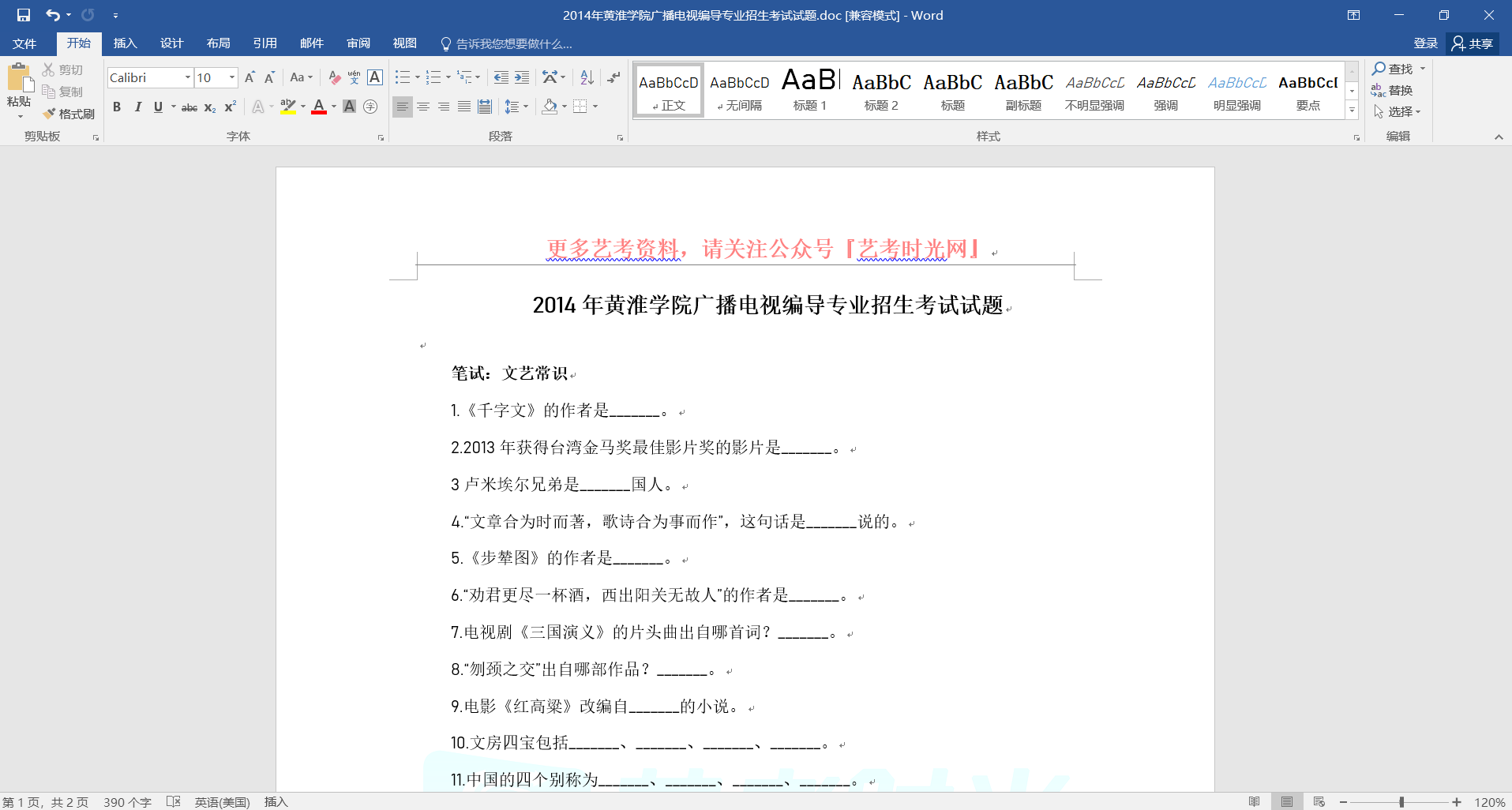Click the Undo arrow icon
Screen dimensions: 1512x810
coord(52,15)
